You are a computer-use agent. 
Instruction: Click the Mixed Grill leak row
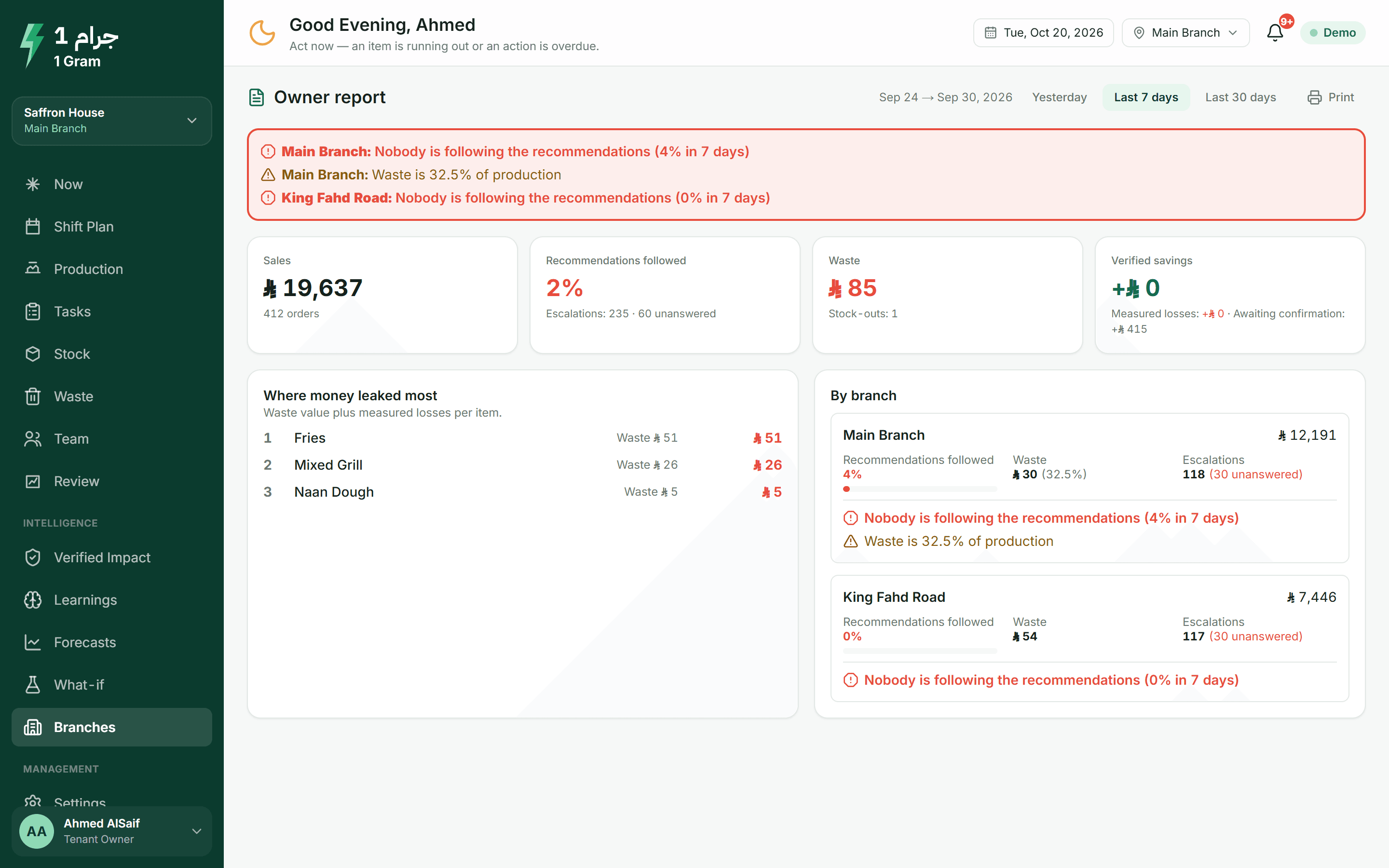[x=522, y=465]
